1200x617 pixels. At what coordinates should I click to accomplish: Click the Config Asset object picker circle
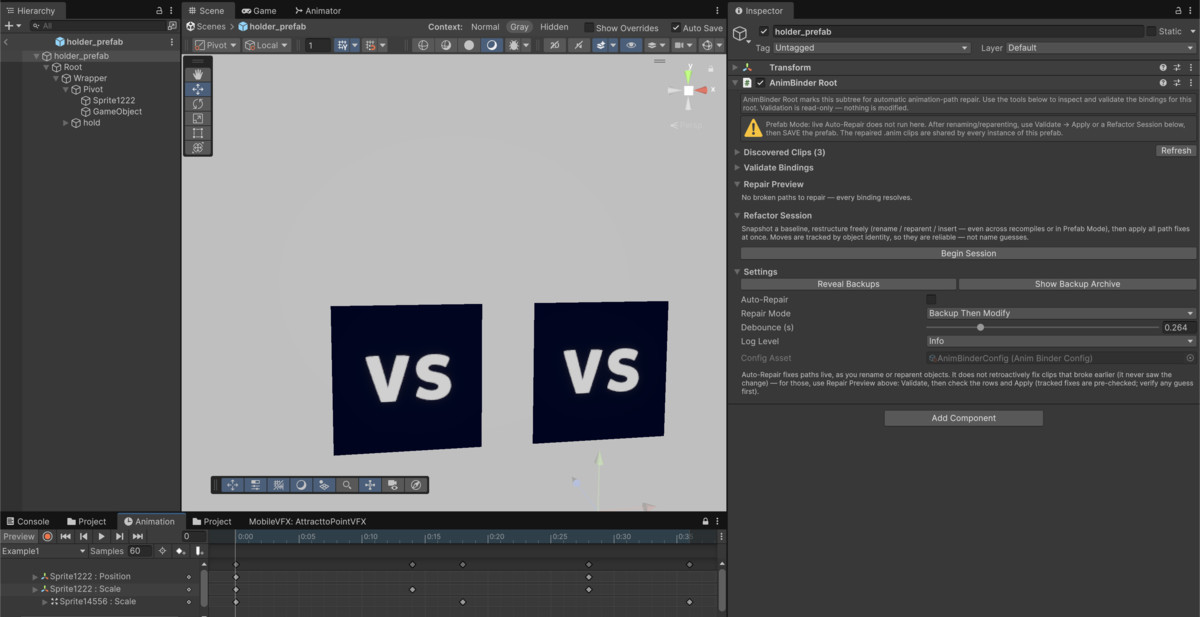pyautogui.click(x=1190, y=357)
